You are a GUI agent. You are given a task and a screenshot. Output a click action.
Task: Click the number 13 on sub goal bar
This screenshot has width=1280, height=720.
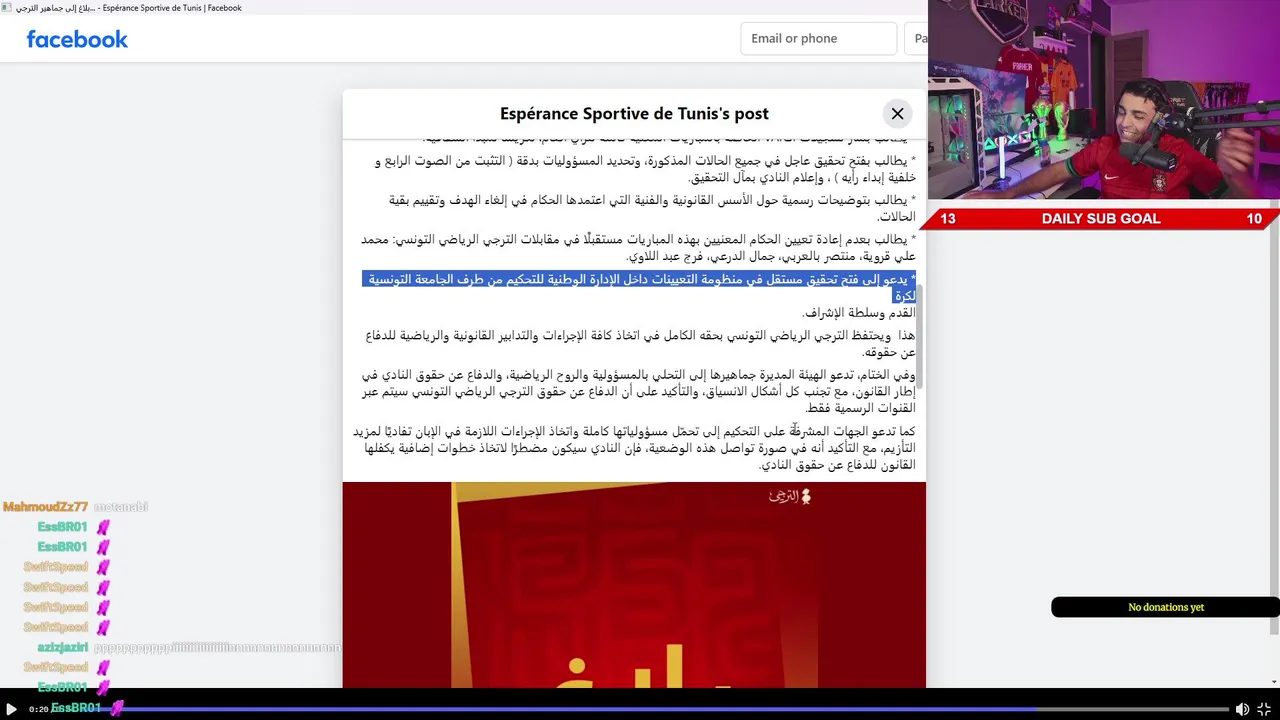[948, 219]
